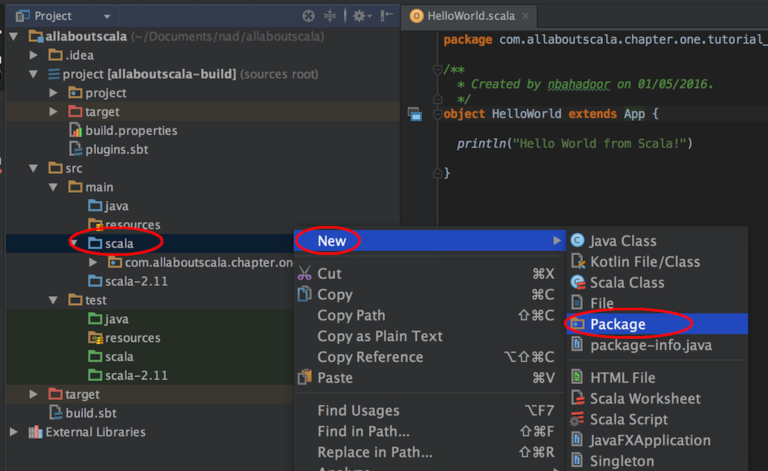Expand the nested project folder
The width and height of the screenshot is (768, 471).
(x=53, y=93)
